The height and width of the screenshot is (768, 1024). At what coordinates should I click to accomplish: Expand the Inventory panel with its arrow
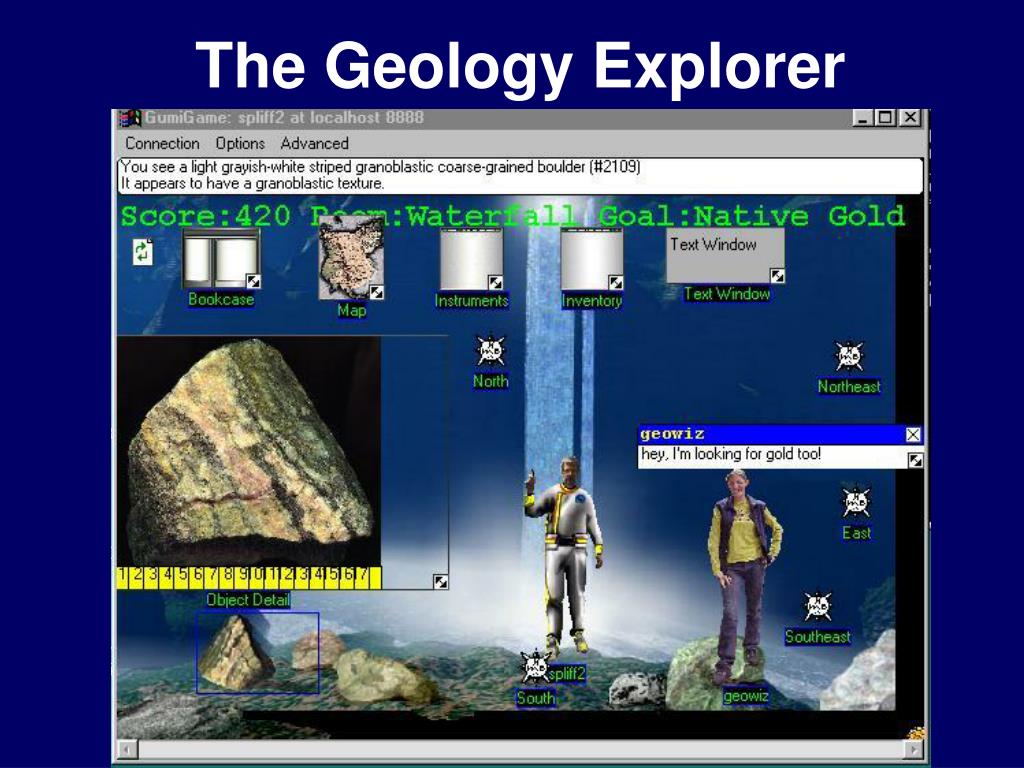click(616, 282)
